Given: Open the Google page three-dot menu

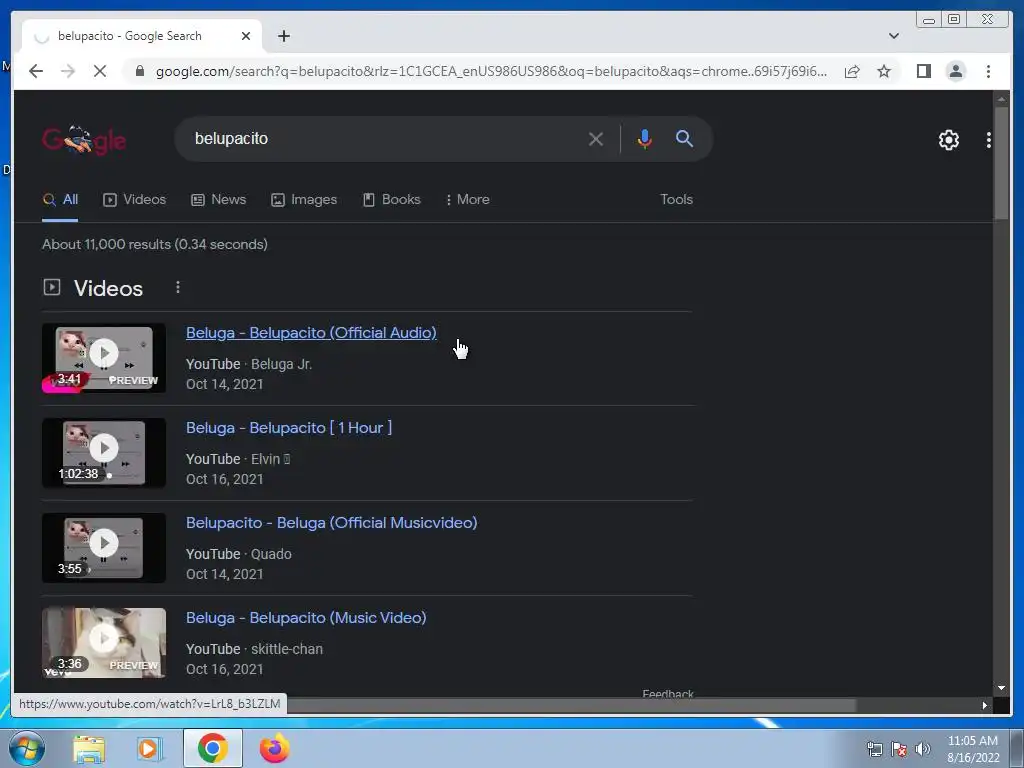Looking at the screenshot, I should 988,140.
